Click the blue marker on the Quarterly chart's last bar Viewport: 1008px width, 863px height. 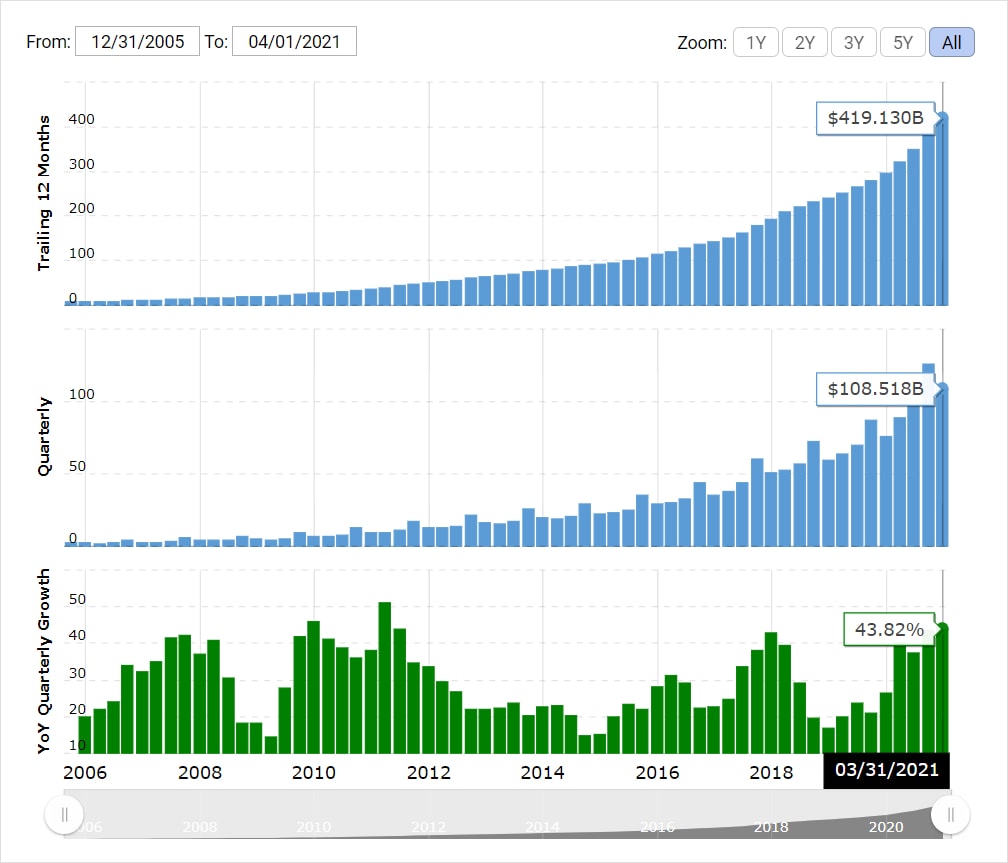pos(943,387)
